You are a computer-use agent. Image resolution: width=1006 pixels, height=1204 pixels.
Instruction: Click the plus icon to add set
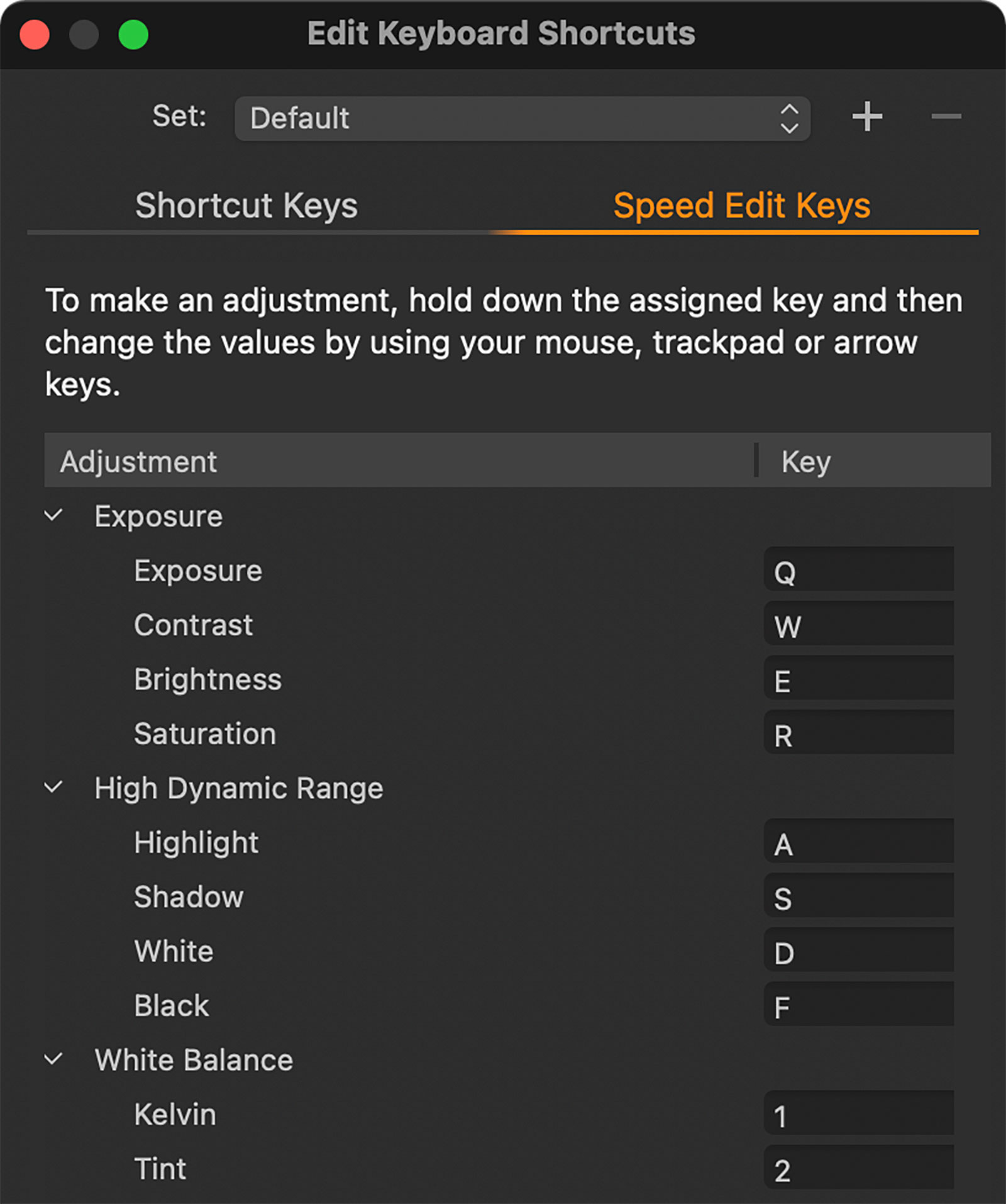pos(867,117)
